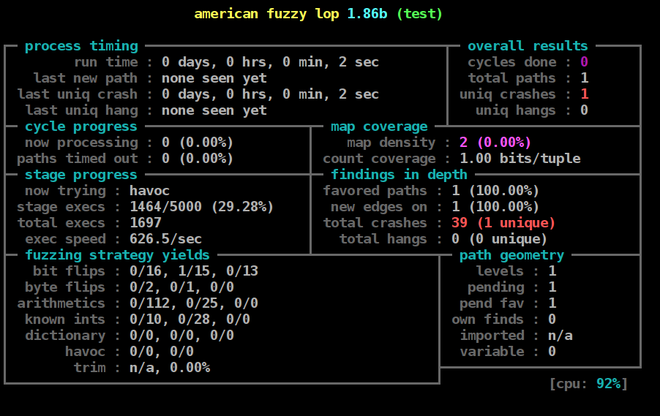660x416 pixels.
Task: Click the bit flips yields row values
Action: pos(194,271)
